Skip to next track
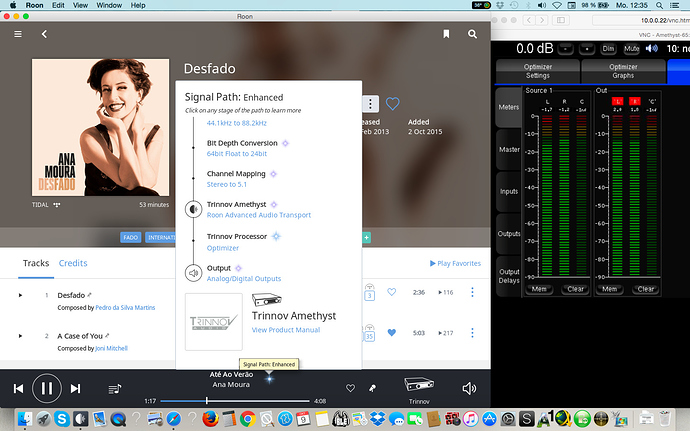The height and width of the screenshot is (431, 690). click(x=75, y=388)
